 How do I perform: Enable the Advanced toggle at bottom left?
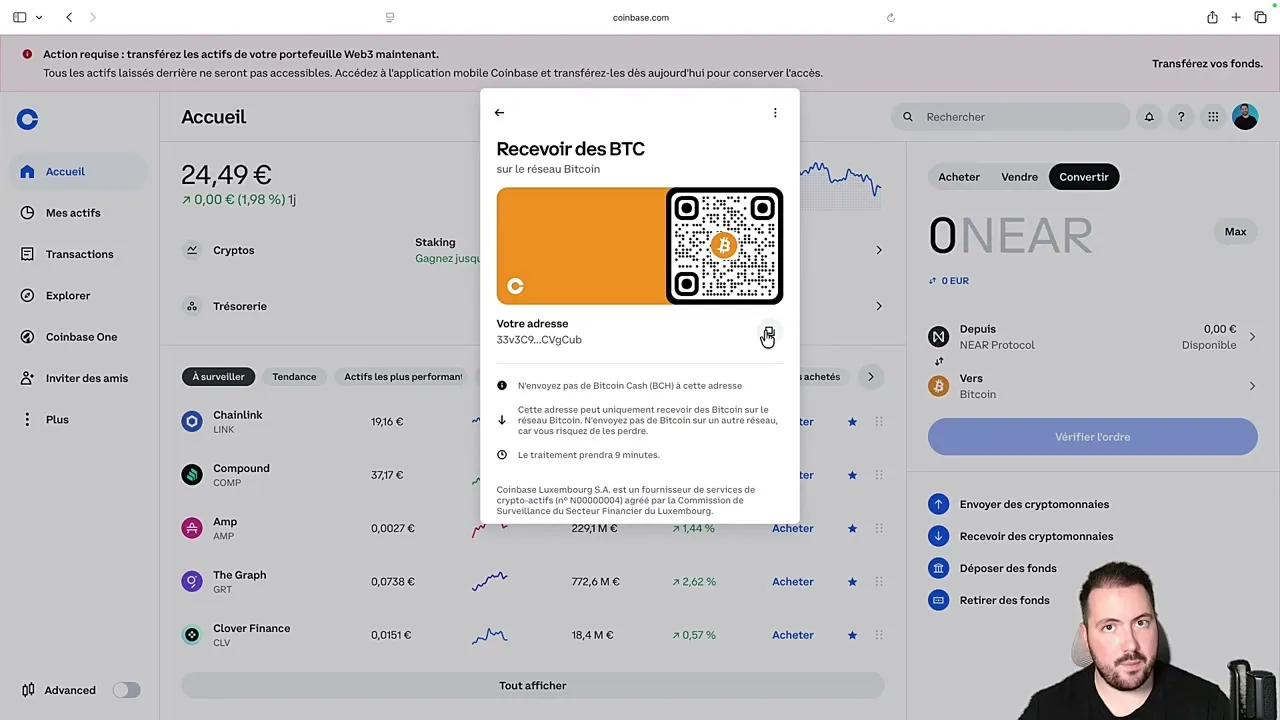126,690
